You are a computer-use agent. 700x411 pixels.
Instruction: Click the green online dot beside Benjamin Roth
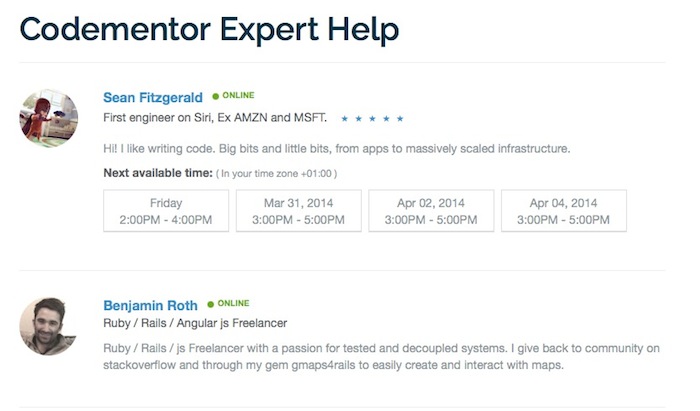(x=211, y=304)
